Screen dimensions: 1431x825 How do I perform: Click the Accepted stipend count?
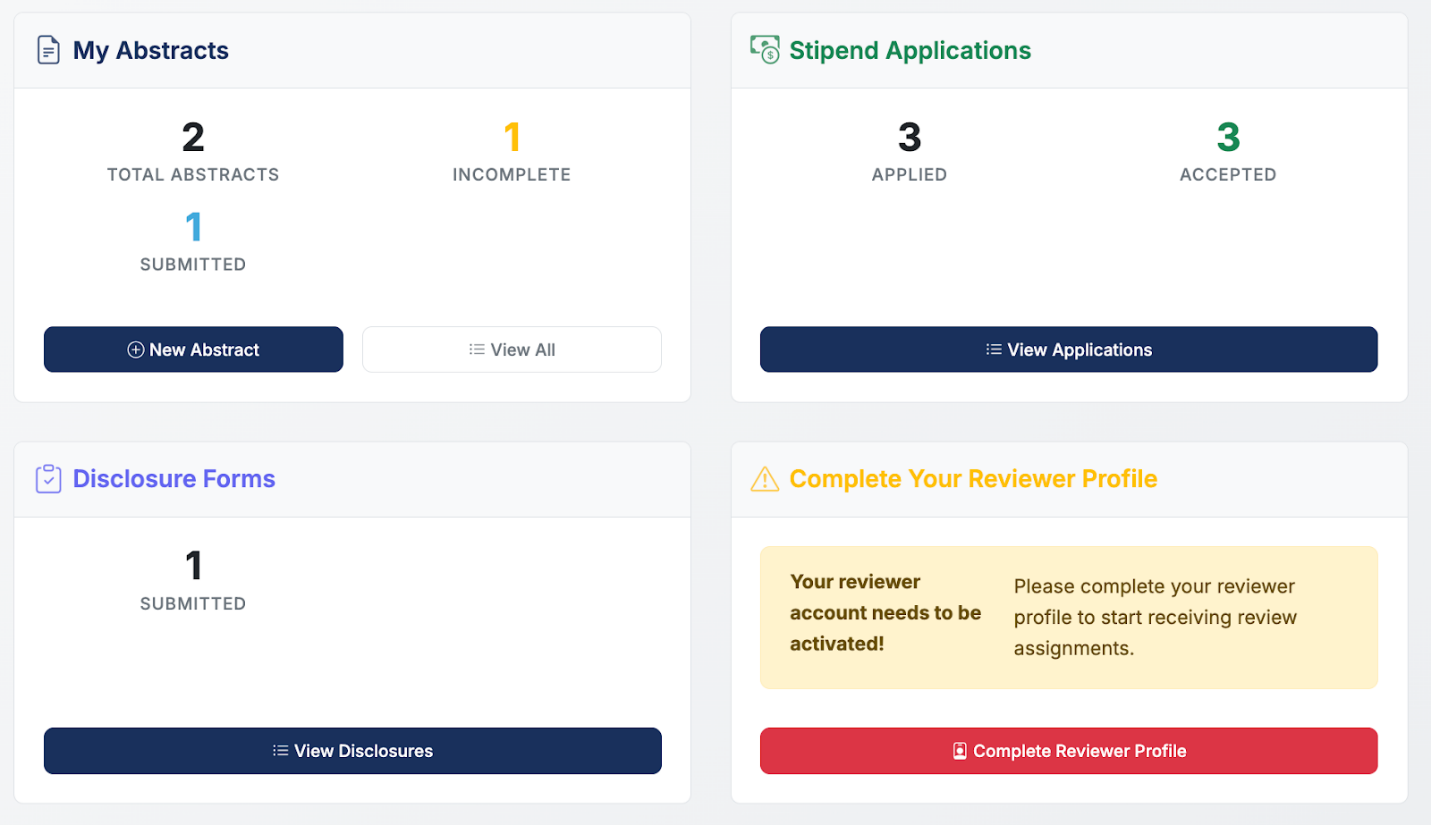pos(1228,138)
